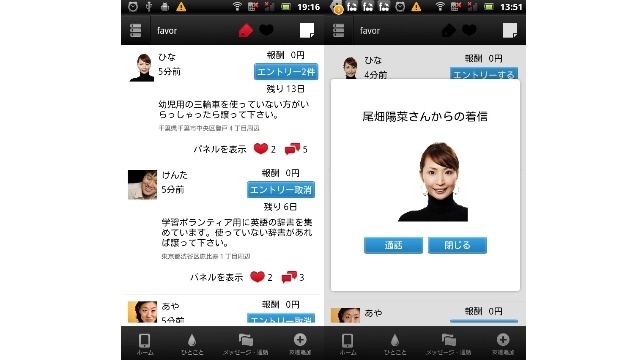Open the list menu icon in left favor screen

(x=136, y=31)
